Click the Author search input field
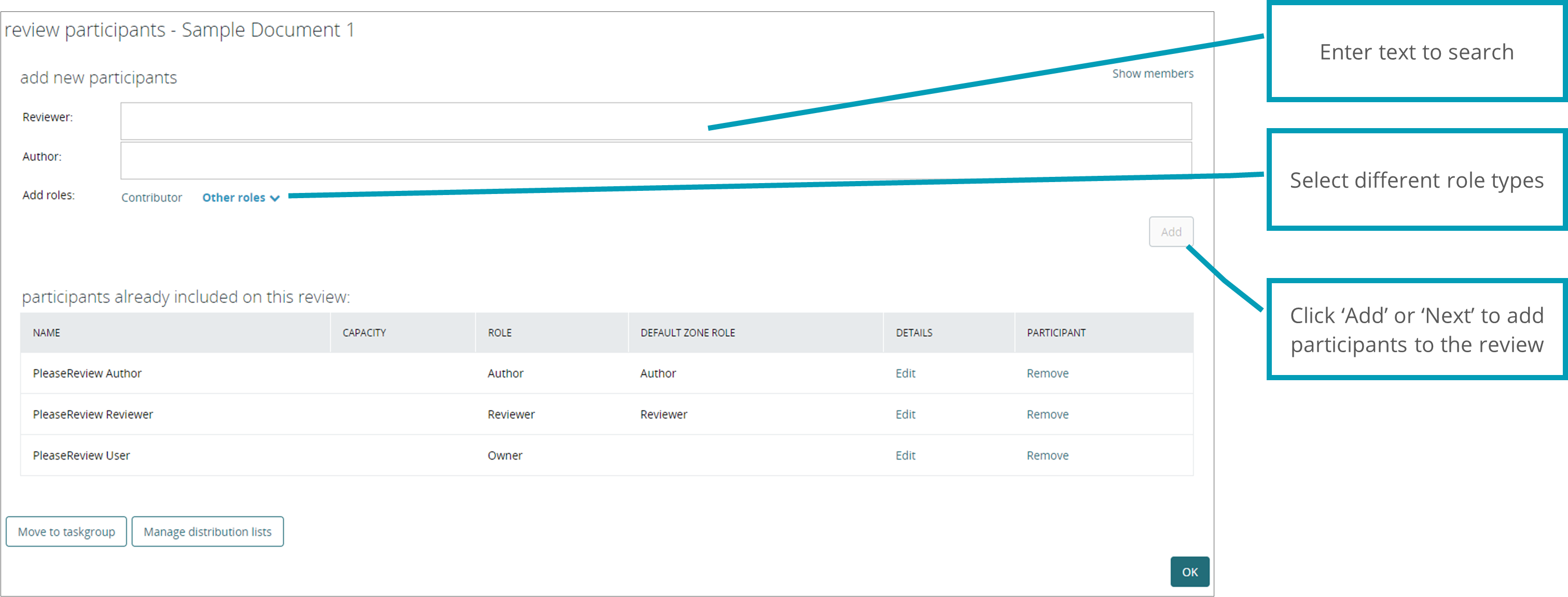1568x597 pixels. pos(656,161)
